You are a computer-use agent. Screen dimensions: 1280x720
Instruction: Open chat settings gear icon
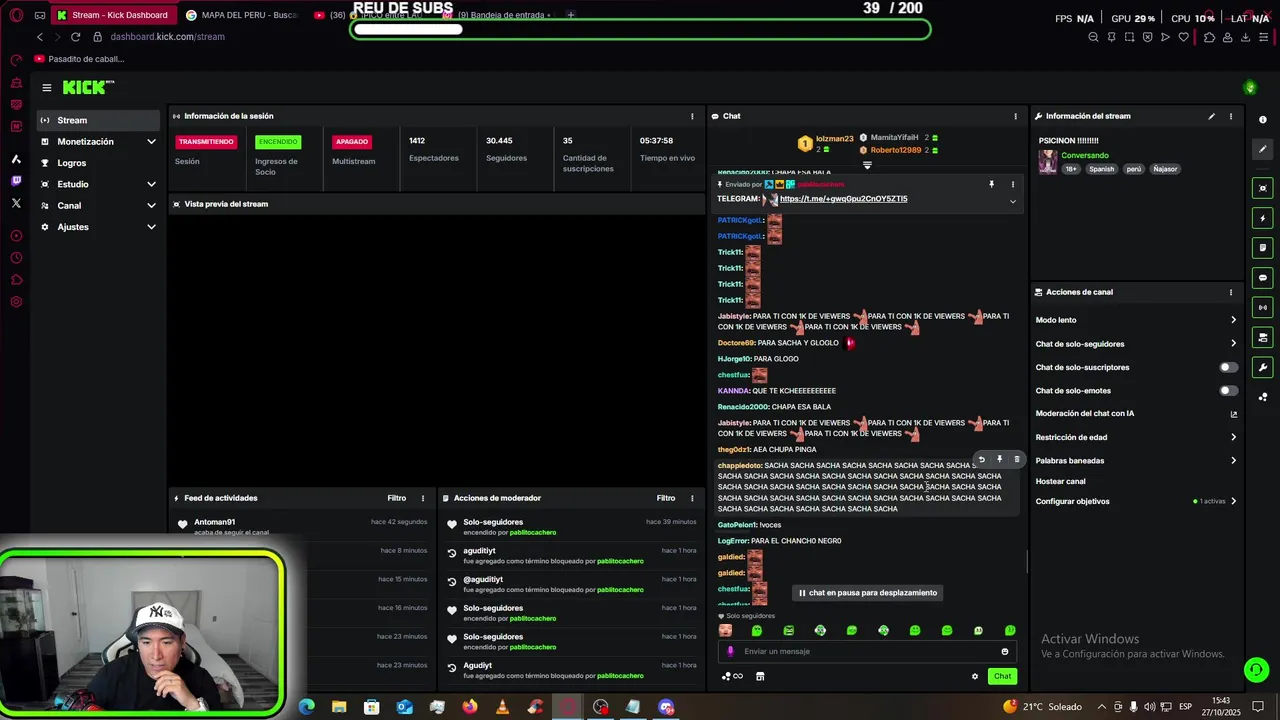[x=975, y=677]
